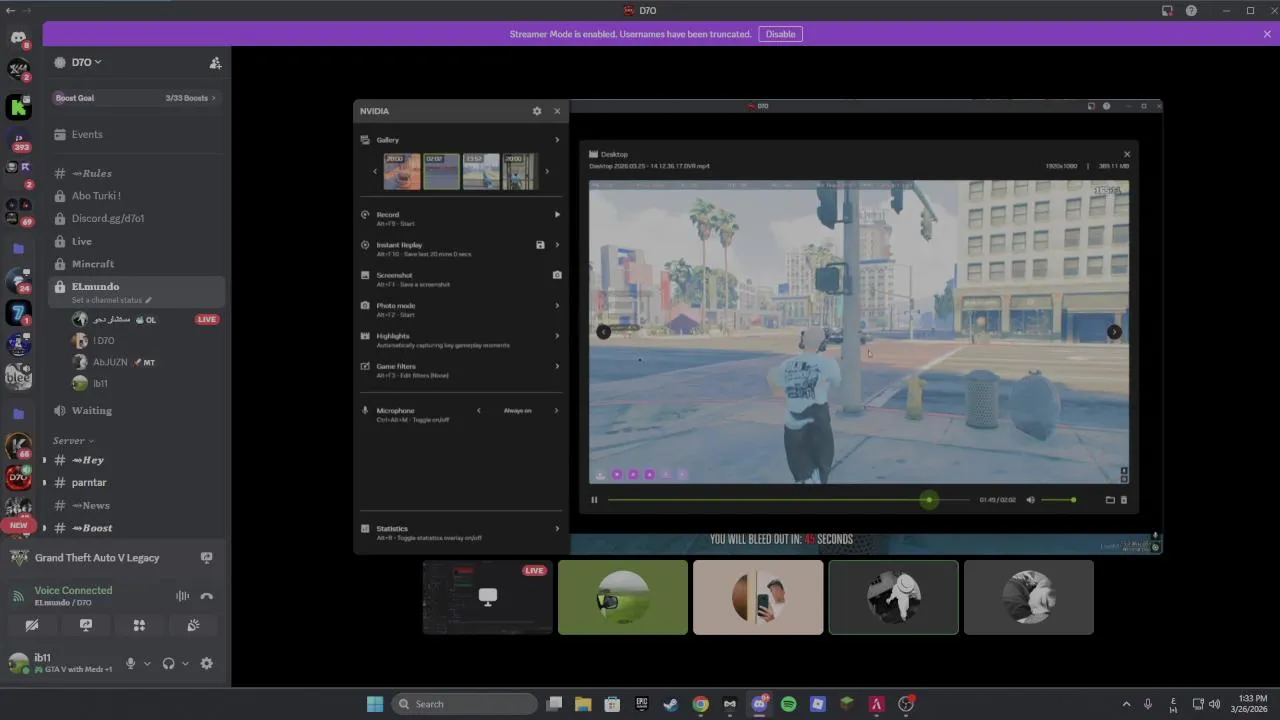Expand Game filters options
This screenshot has width=1280, height=720.
coord(557,366)
